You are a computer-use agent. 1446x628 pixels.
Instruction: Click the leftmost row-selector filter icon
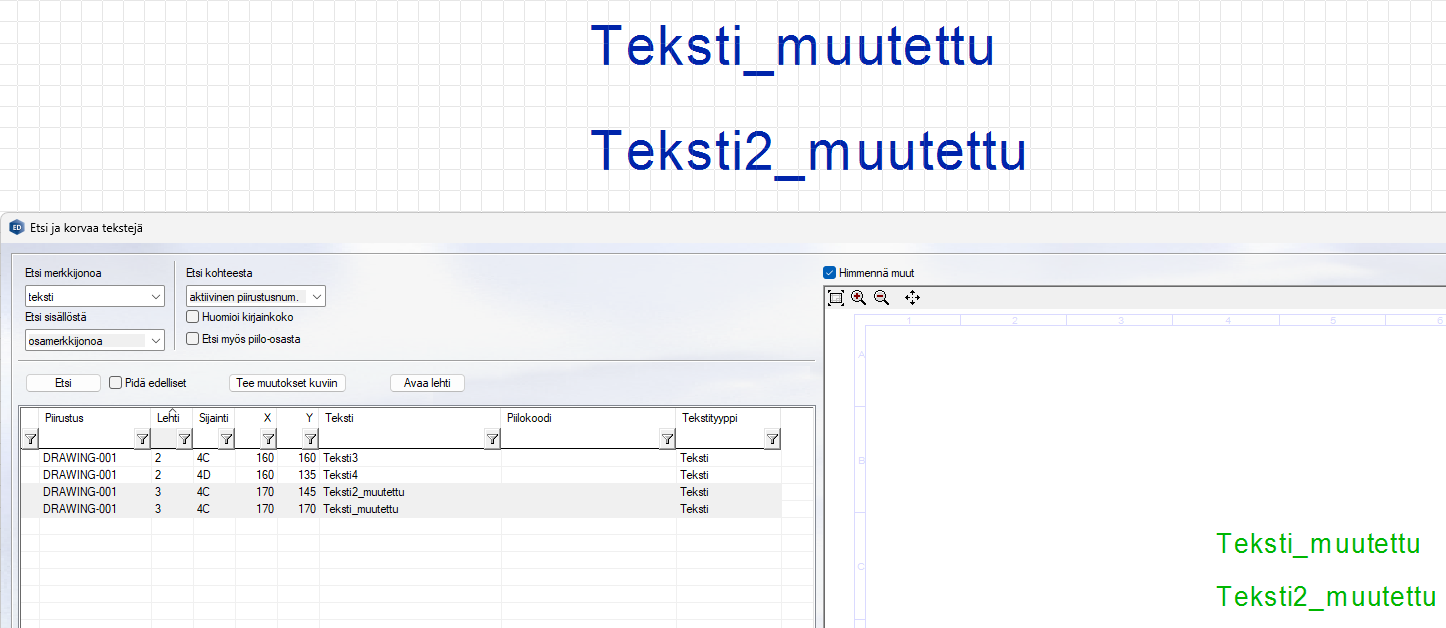[30, 439]
